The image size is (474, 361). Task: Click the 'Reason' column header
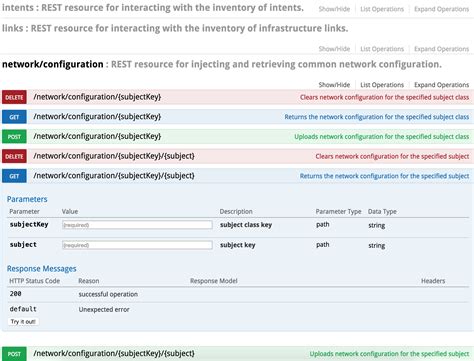(x=89, y=281)
